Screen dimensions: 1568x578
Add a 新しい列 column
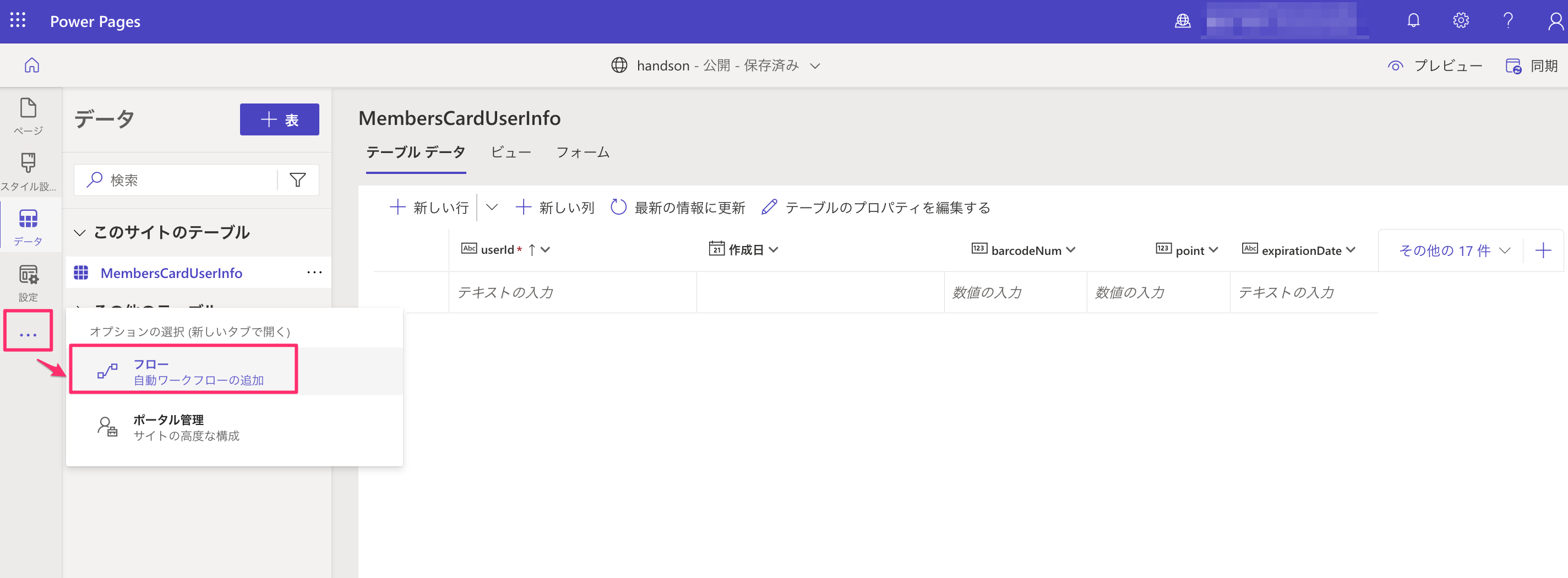click(x=554, y=208)
